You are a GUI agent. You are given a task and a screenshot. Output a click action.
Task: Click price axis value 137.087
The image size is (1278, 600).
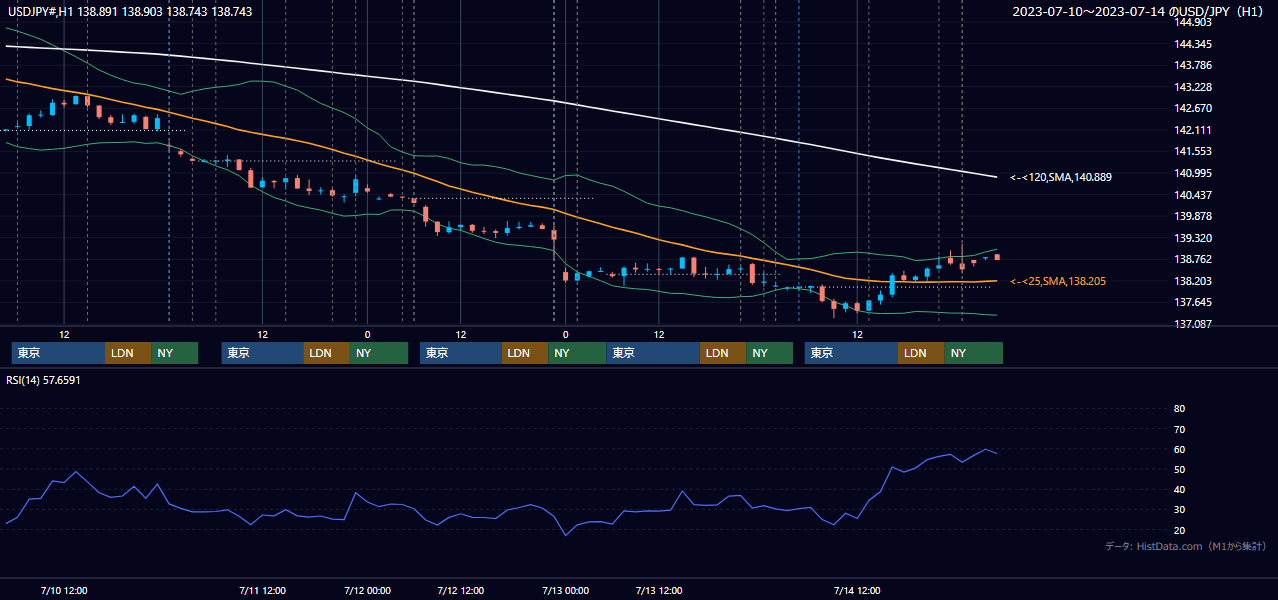tap(1193, 324)
